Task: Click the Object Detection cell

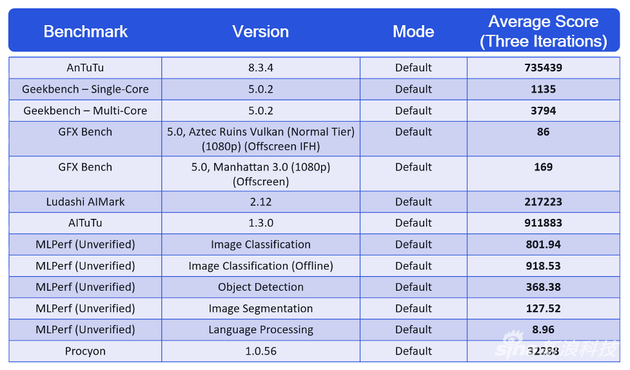Action: point(261,287)
